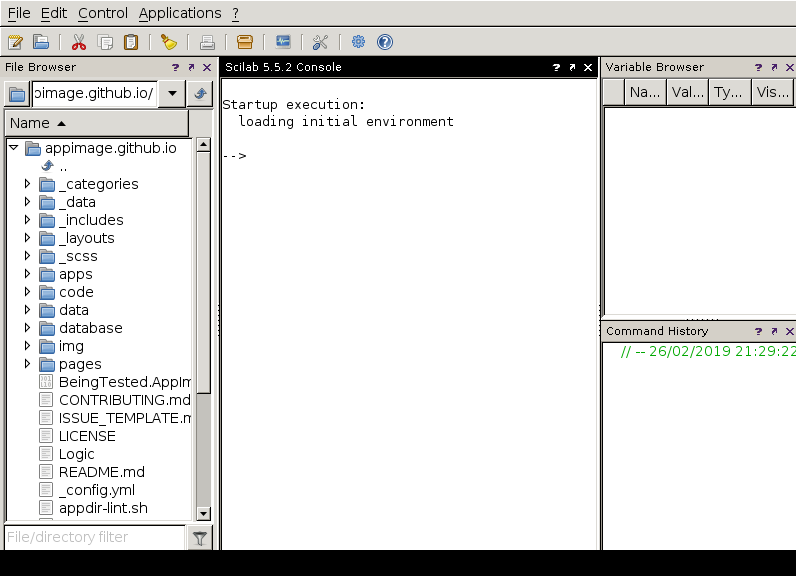This screenshot has height=576, width=796.
Task: Click the Copy toolbar icon
Action: (105, 42)
